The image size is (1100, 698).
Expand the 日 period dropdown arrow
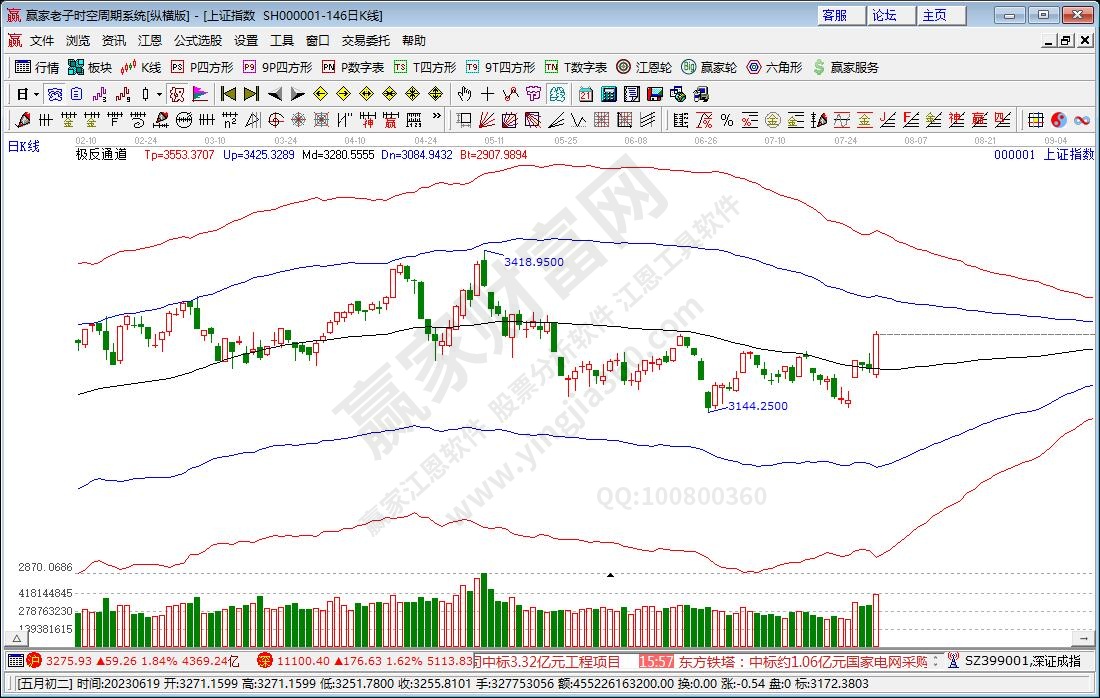pyautogui.click(x=36, y=94)
